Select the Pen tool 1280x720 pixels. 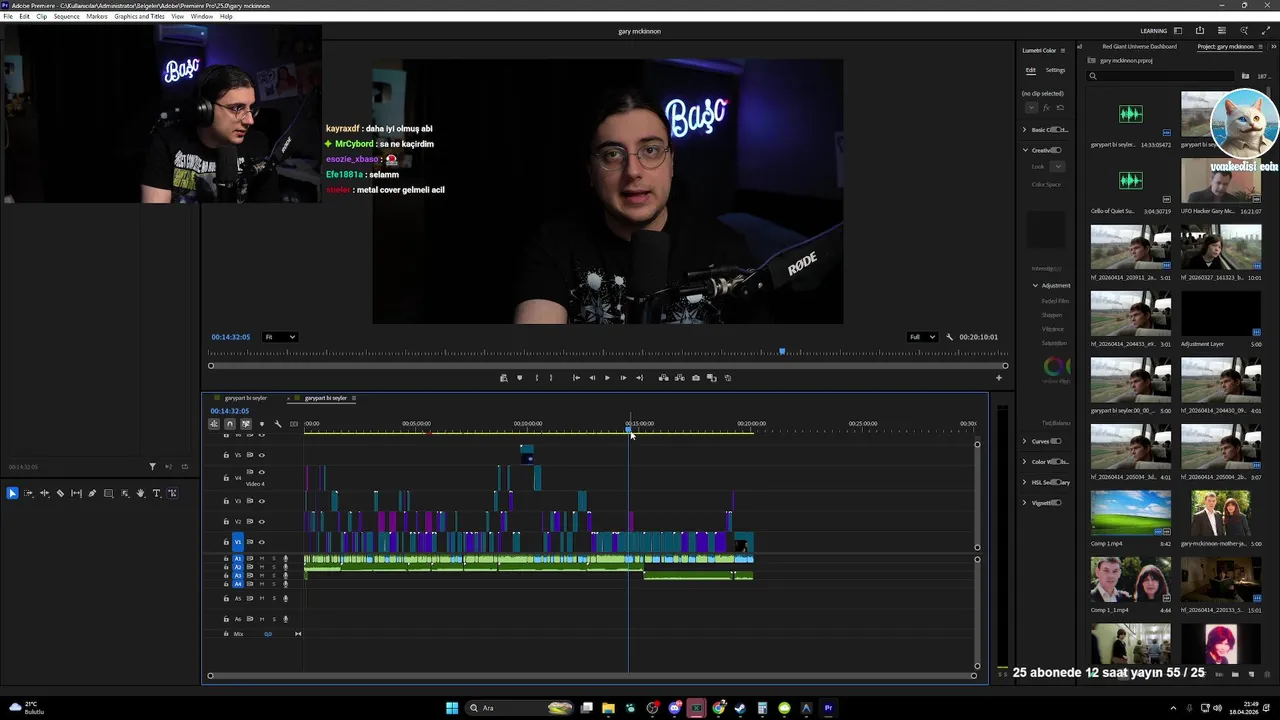point(92,493)
